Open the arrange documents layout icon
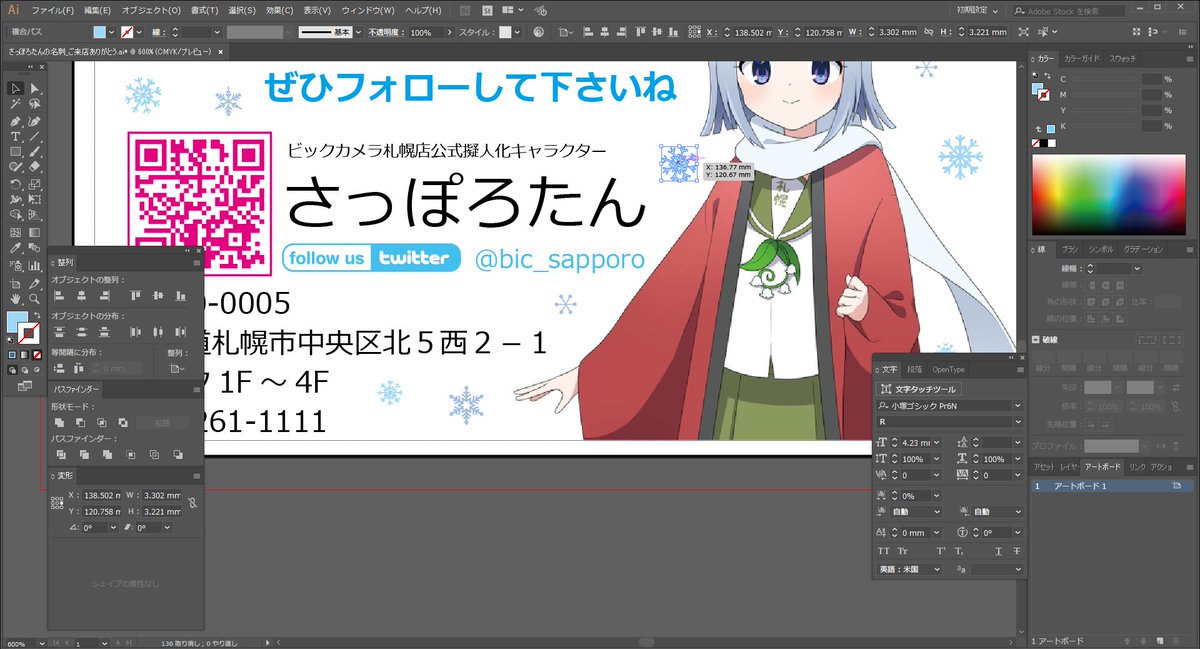The image size is (1200, 649). (513, 10)
